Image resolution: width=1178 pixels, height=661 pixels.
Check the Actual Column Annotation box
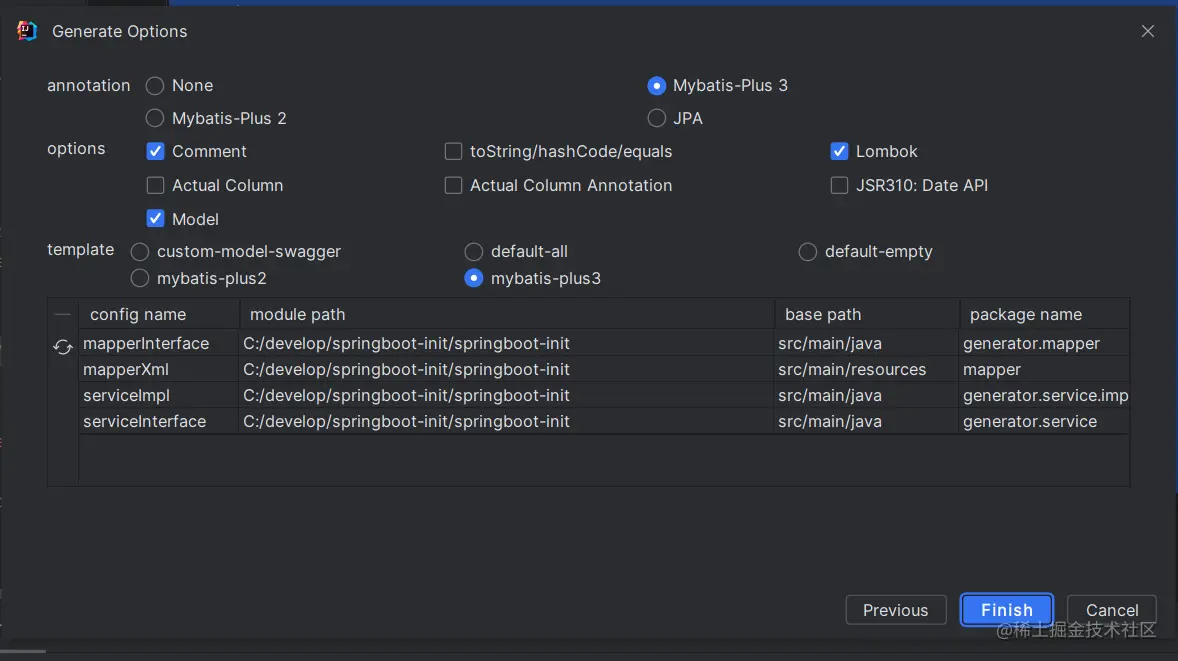[x=453, y=185]
